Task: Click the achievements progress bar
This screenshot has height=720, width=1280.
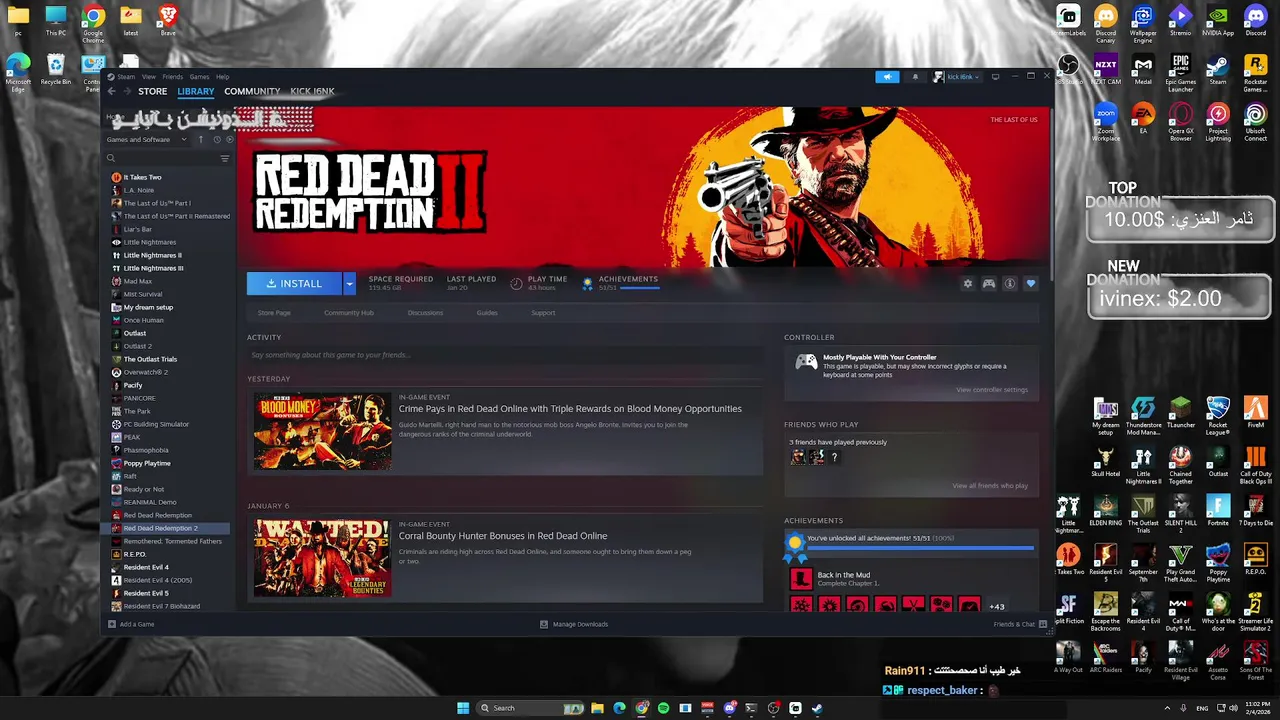Action: (921, 548)
